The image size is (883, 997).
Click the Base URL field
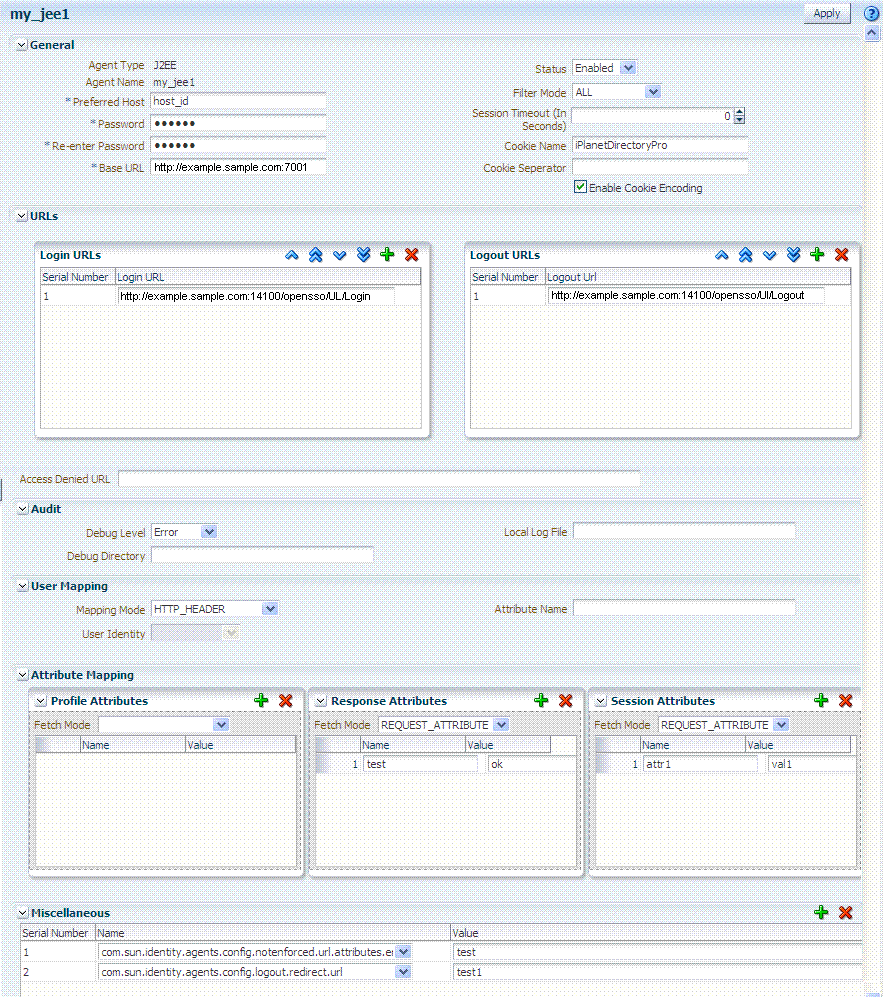(238, 167)
